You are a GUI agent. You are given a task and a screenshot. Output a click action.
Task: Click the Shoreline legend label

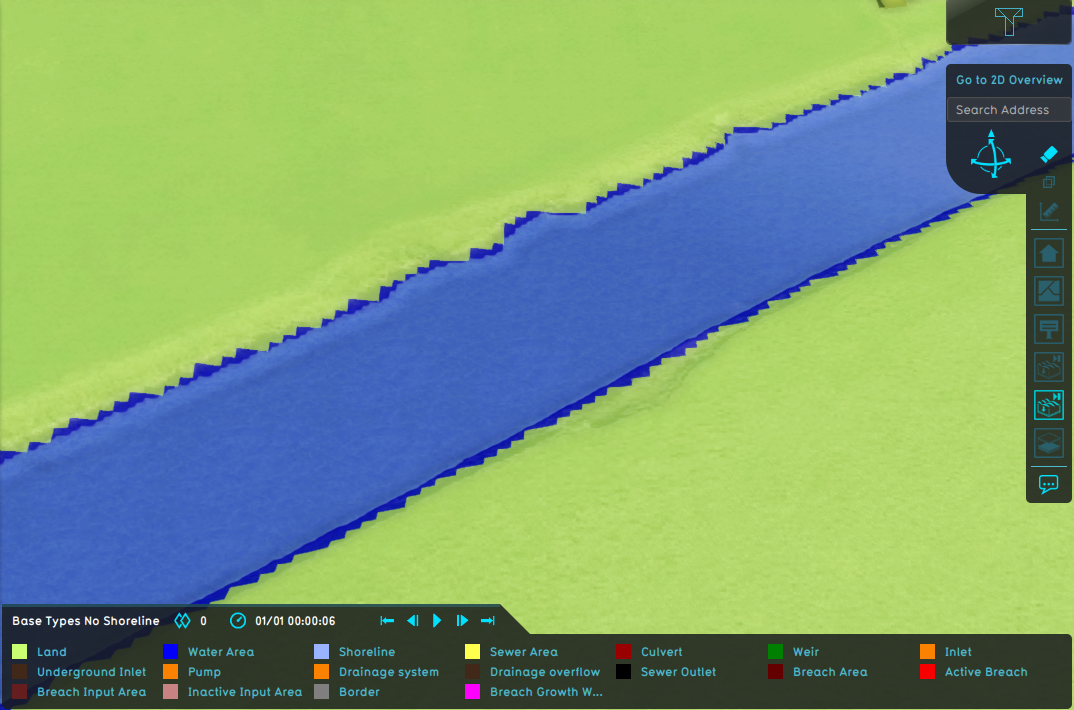click(366, 652)
